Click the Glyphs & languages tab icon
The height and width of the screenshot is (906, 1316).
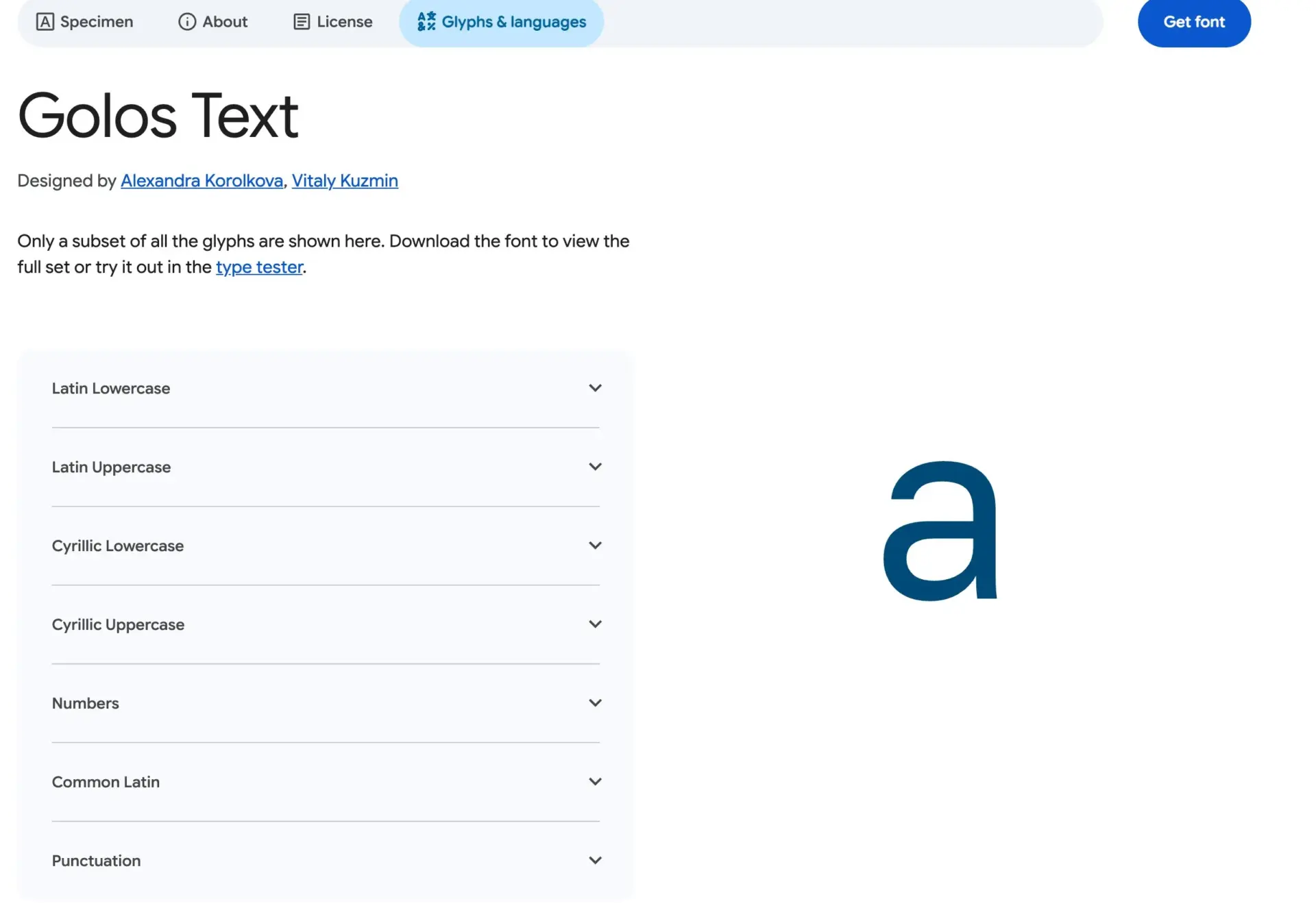[426, 22]
